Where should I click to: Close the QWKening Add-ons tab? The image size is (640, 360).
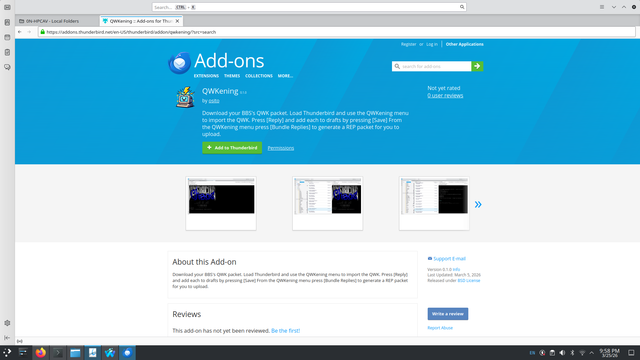177,21
